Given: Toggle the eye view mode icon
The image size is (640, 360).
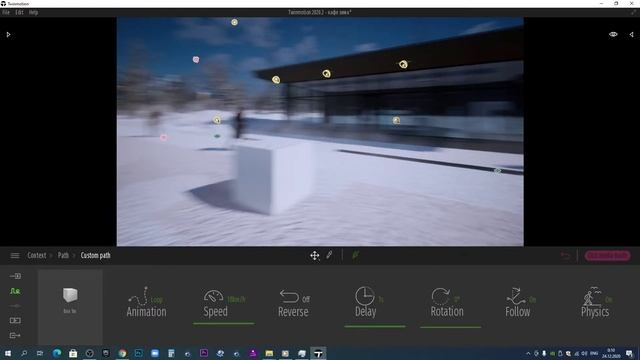Looking at the screenshot, I should pyautogui.click(x=613, y=34).
